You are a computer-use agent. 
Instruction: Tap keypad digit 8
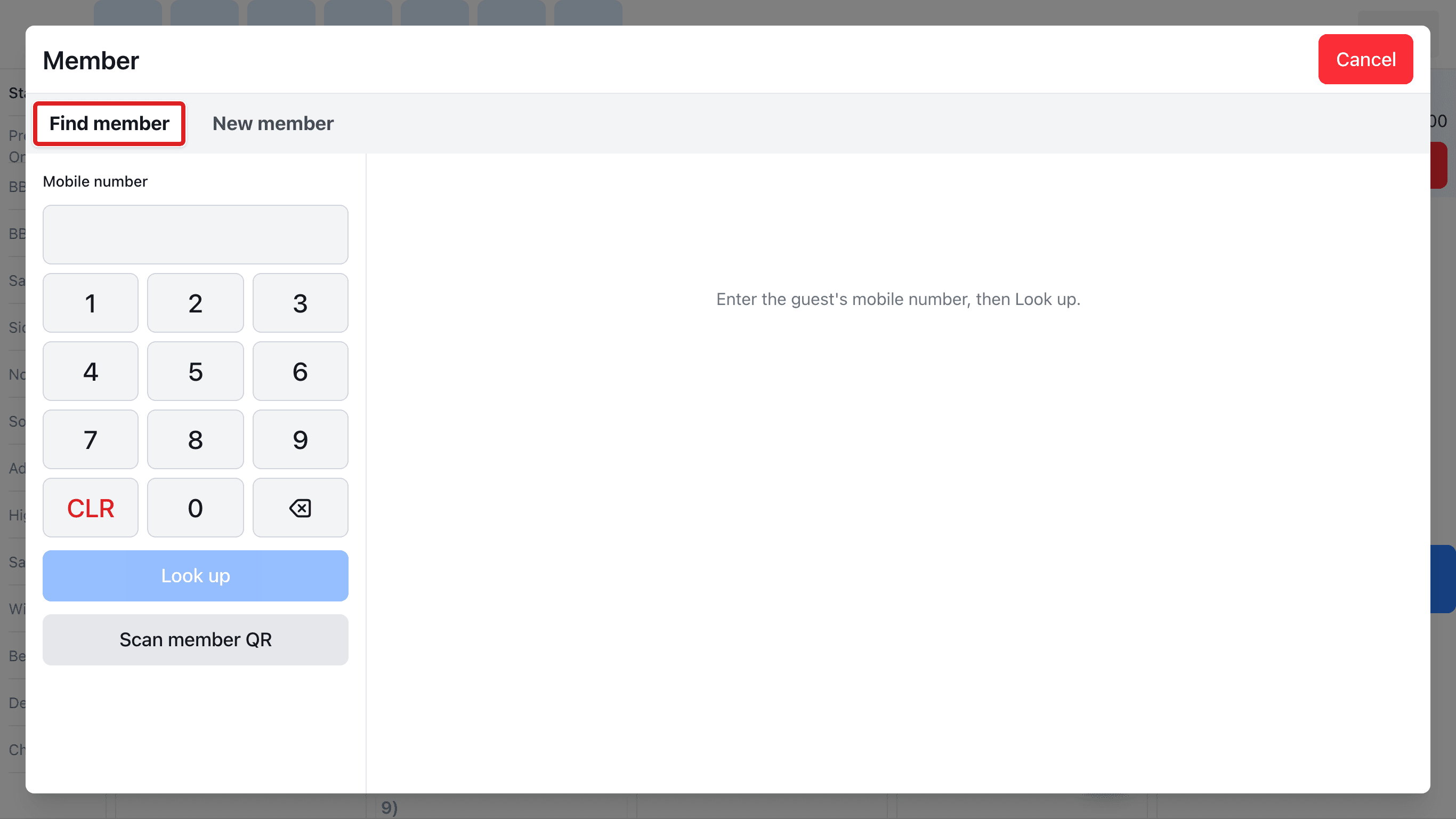[196, 439]
